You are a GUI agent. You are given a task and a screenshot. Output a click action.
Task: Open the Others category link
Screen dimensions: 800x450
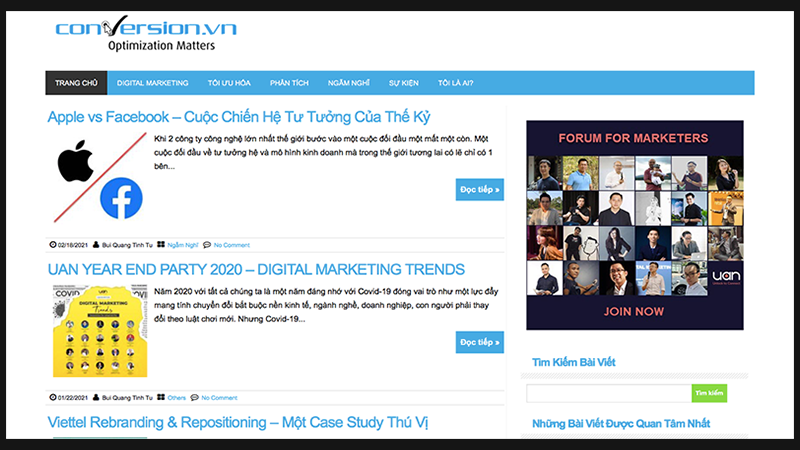click(177, 398)
